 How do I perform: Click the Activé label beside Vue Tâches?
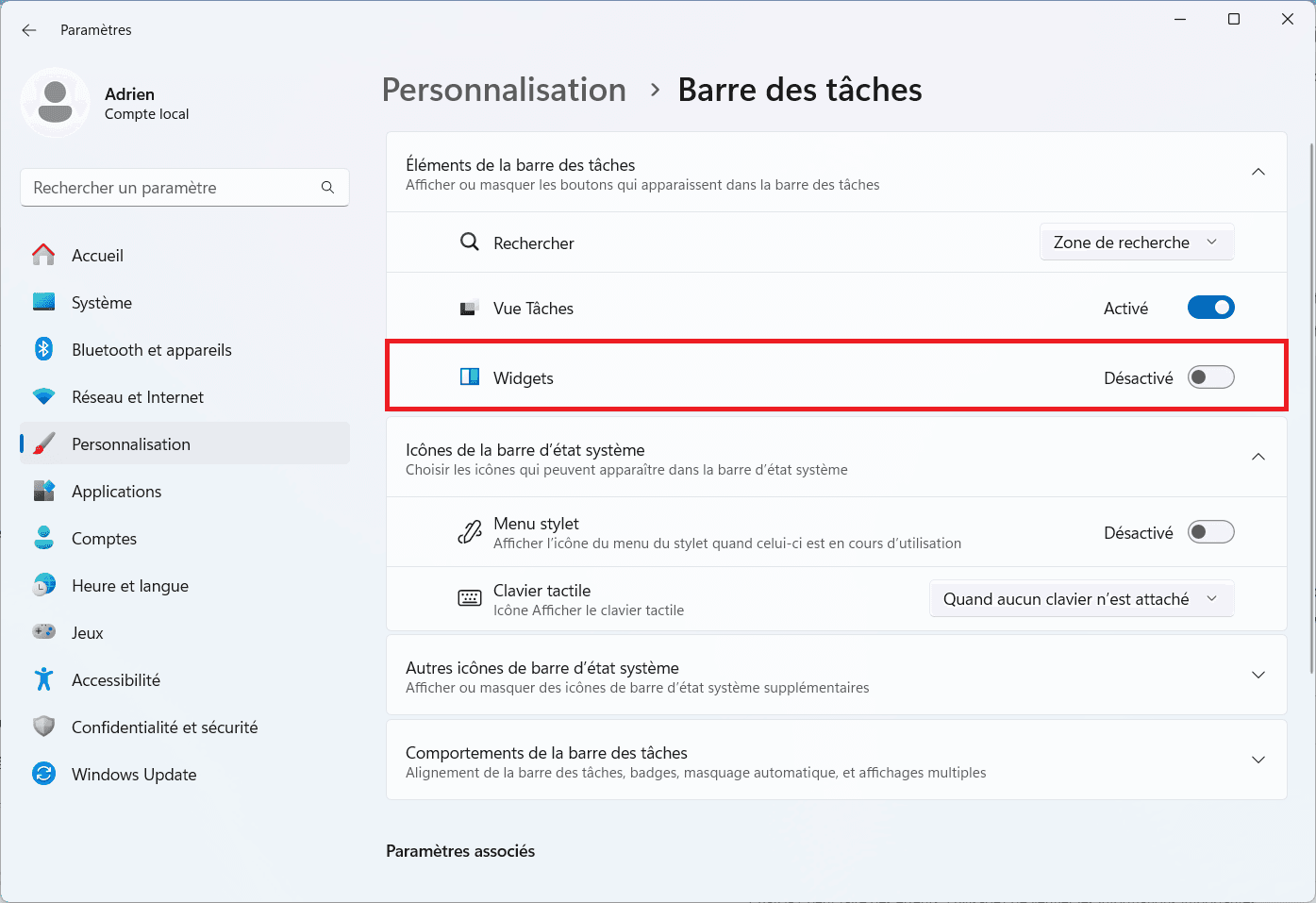(x=1125, y=308)
